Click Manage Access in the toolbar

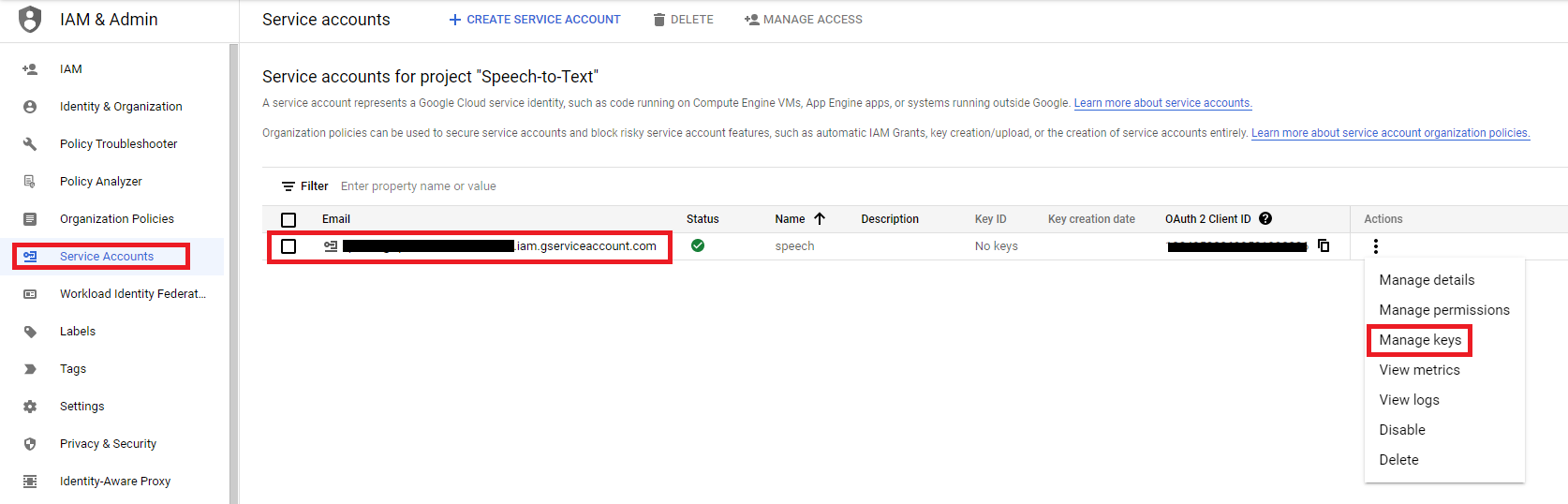(x=803, y=20)
